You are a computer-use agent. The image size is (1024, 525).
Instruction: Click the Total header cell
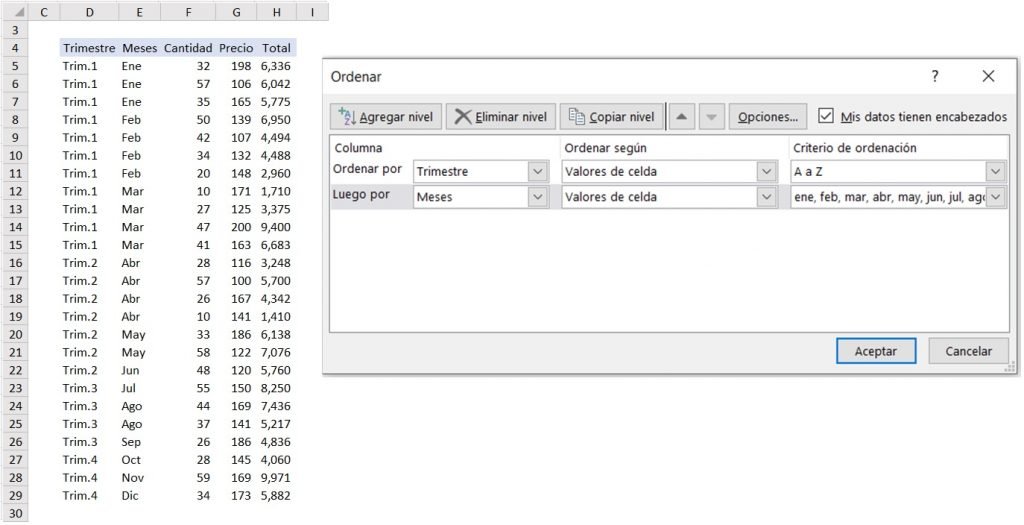click(276, 48)
